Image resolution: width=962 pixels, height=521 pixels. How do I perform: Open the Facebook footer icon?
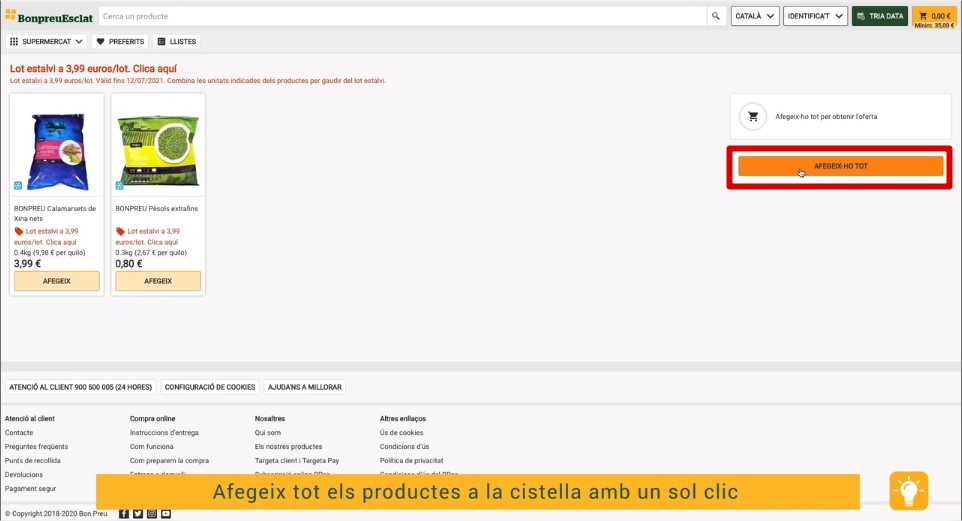pos(124,514)
